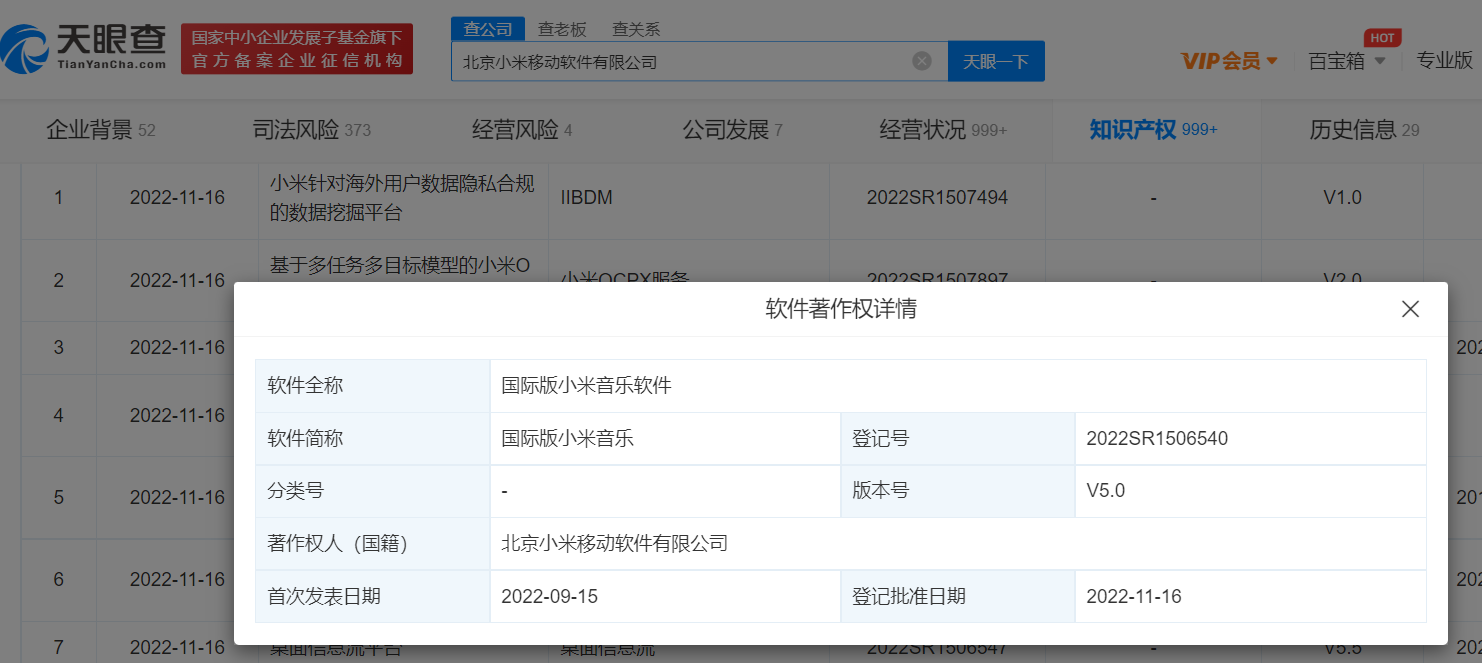Expand the VIP会员 dropdown arrow
Image resolution: width=1482 pixels, height=663 pixels.
[1272, 61]
